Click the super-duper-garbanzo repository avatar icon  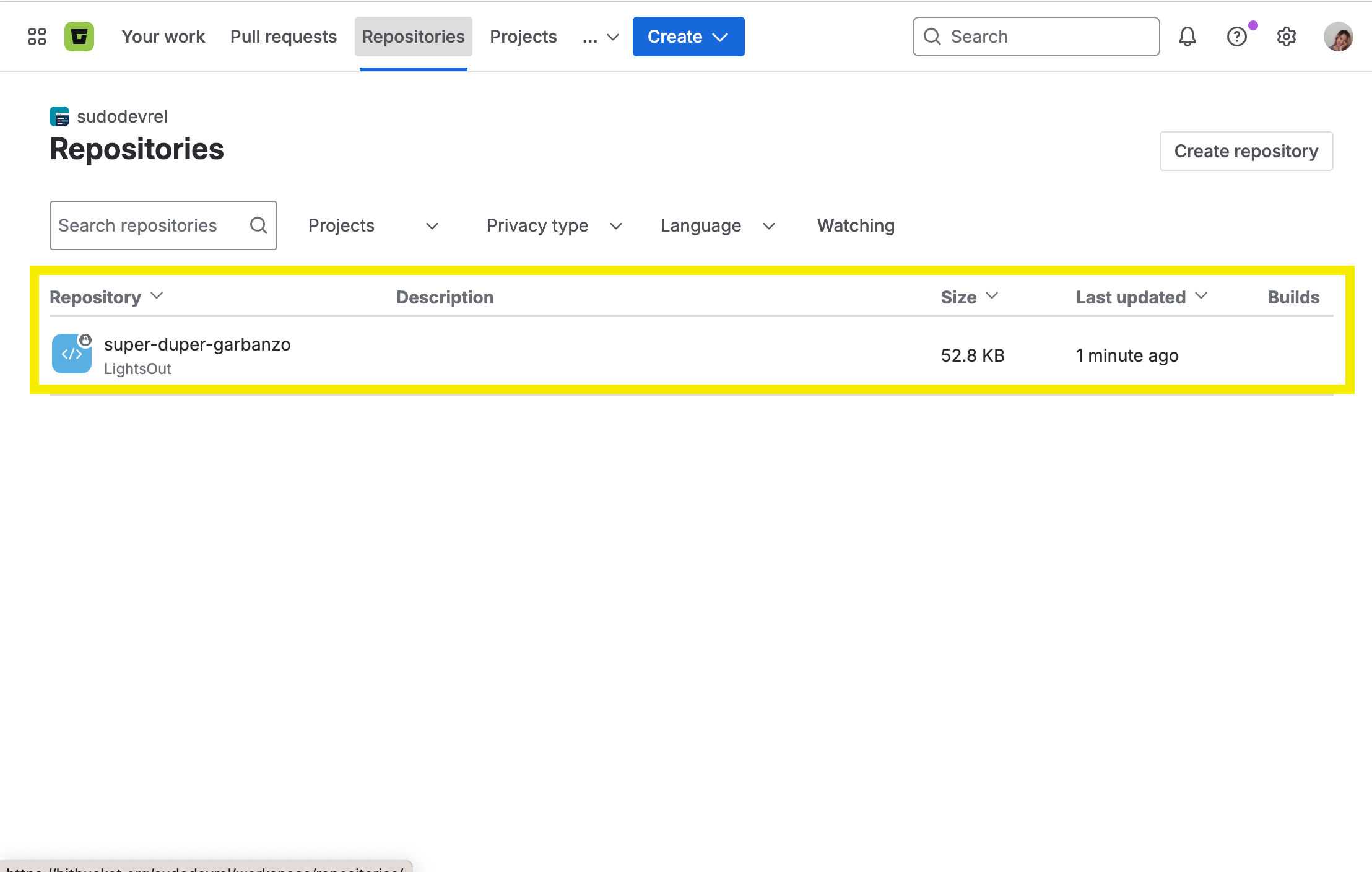[x=72, y=354]
